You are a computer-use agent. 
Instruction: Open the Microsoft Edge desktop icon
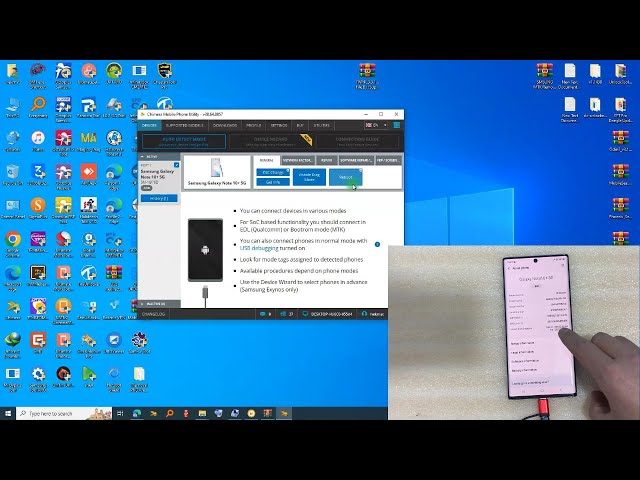(13, 278)
